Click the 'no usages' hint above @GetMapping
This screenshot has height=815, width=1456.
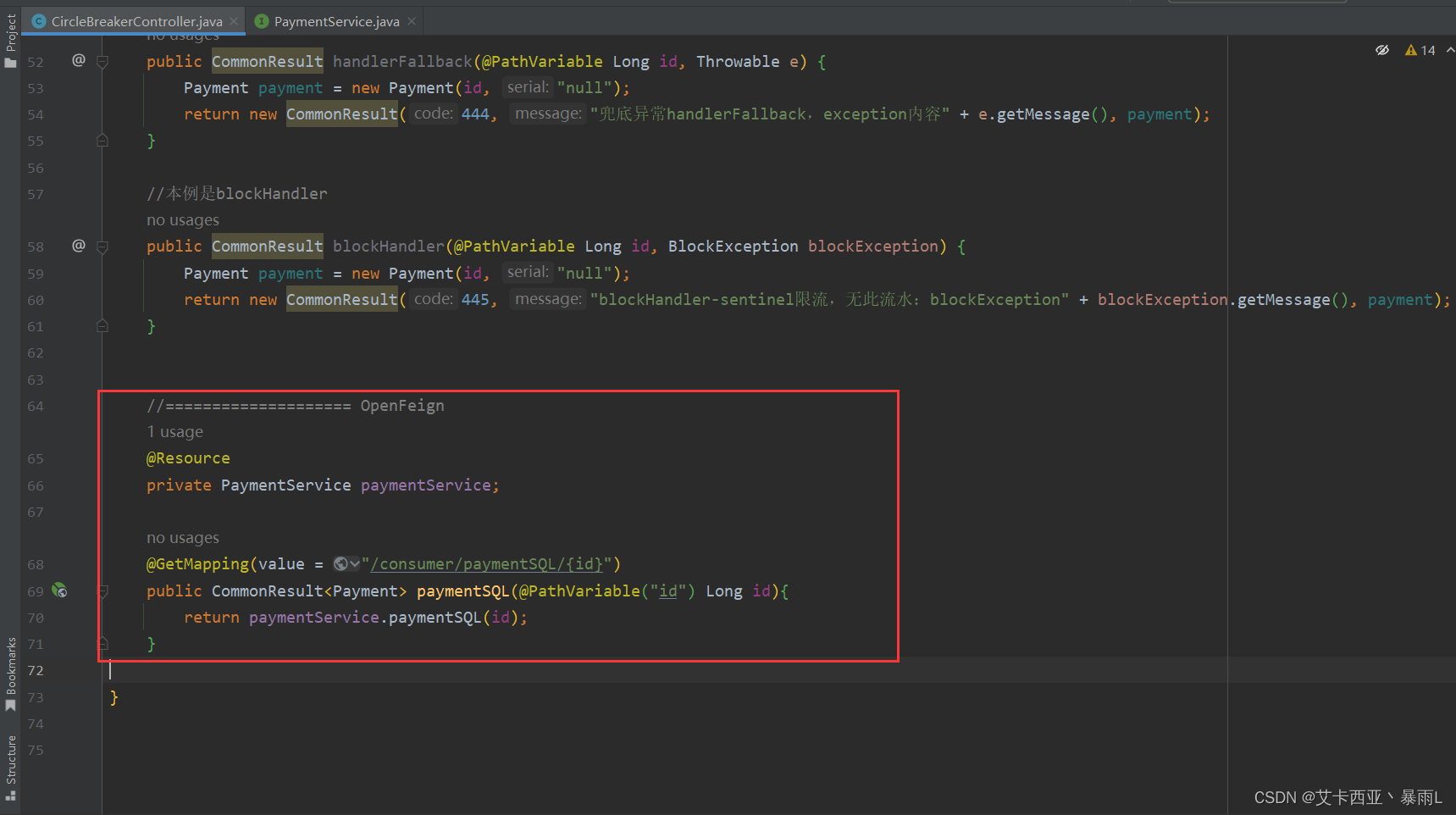click(183, 538)
